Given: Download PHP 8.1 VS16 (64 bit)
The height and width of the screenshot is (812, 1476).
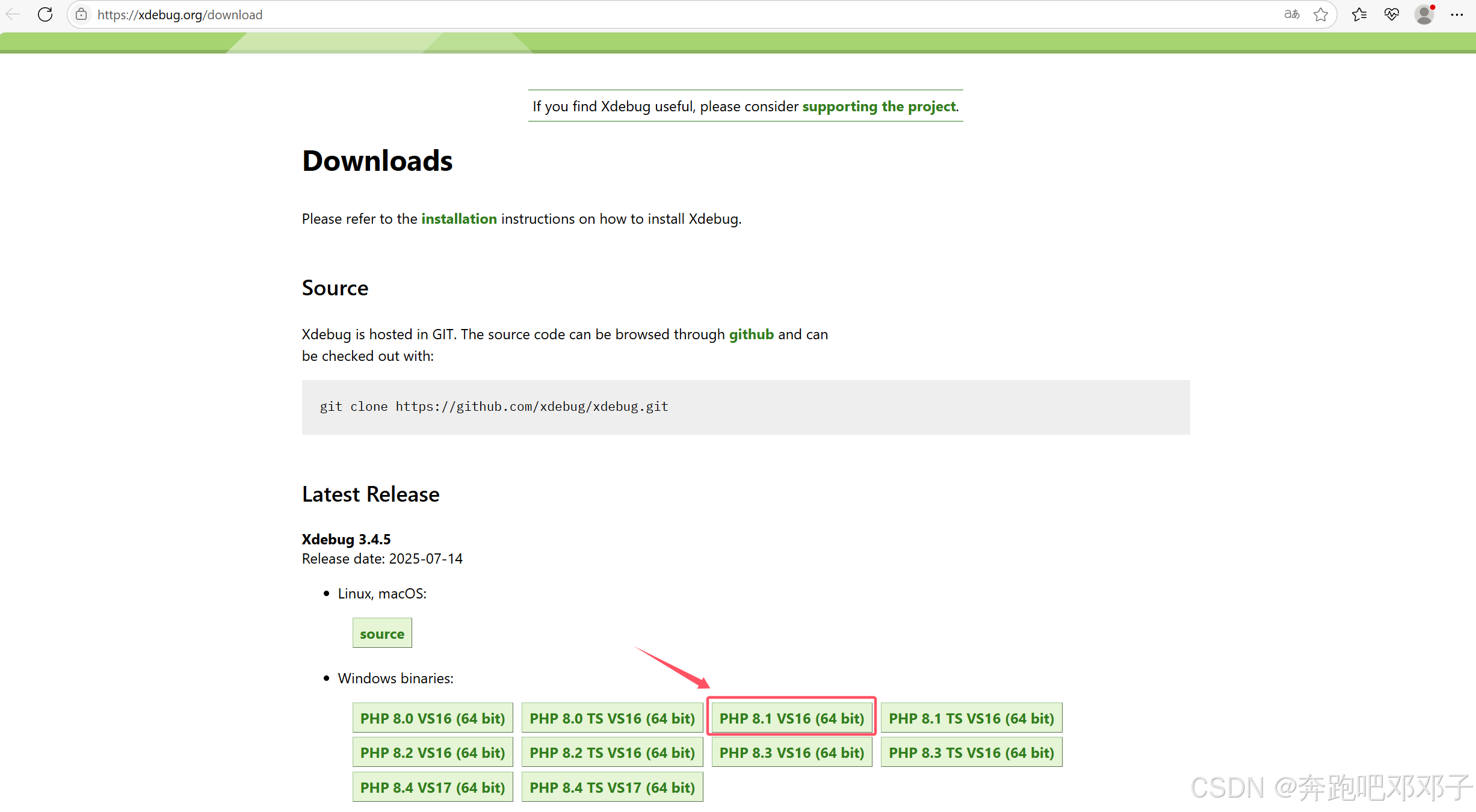Looking at the screenshot, I should (x=792, y=718).
